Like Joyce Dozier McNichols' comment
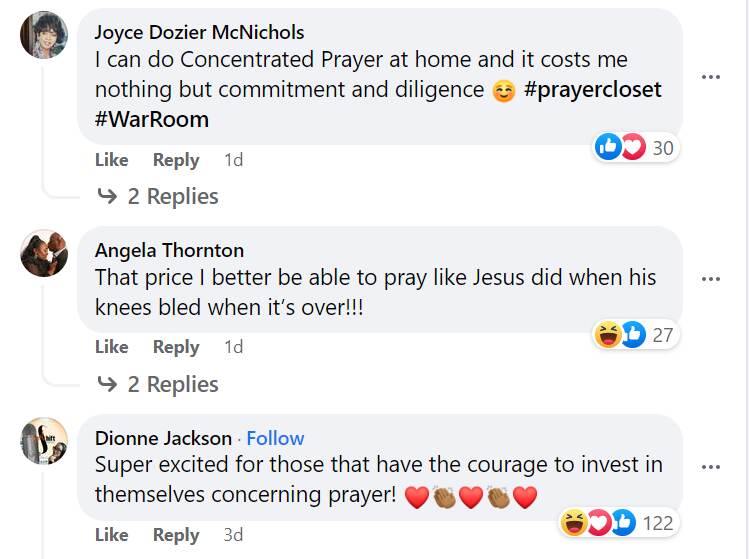This screenshot has width=749, height=559. click(x=112, y=160)
